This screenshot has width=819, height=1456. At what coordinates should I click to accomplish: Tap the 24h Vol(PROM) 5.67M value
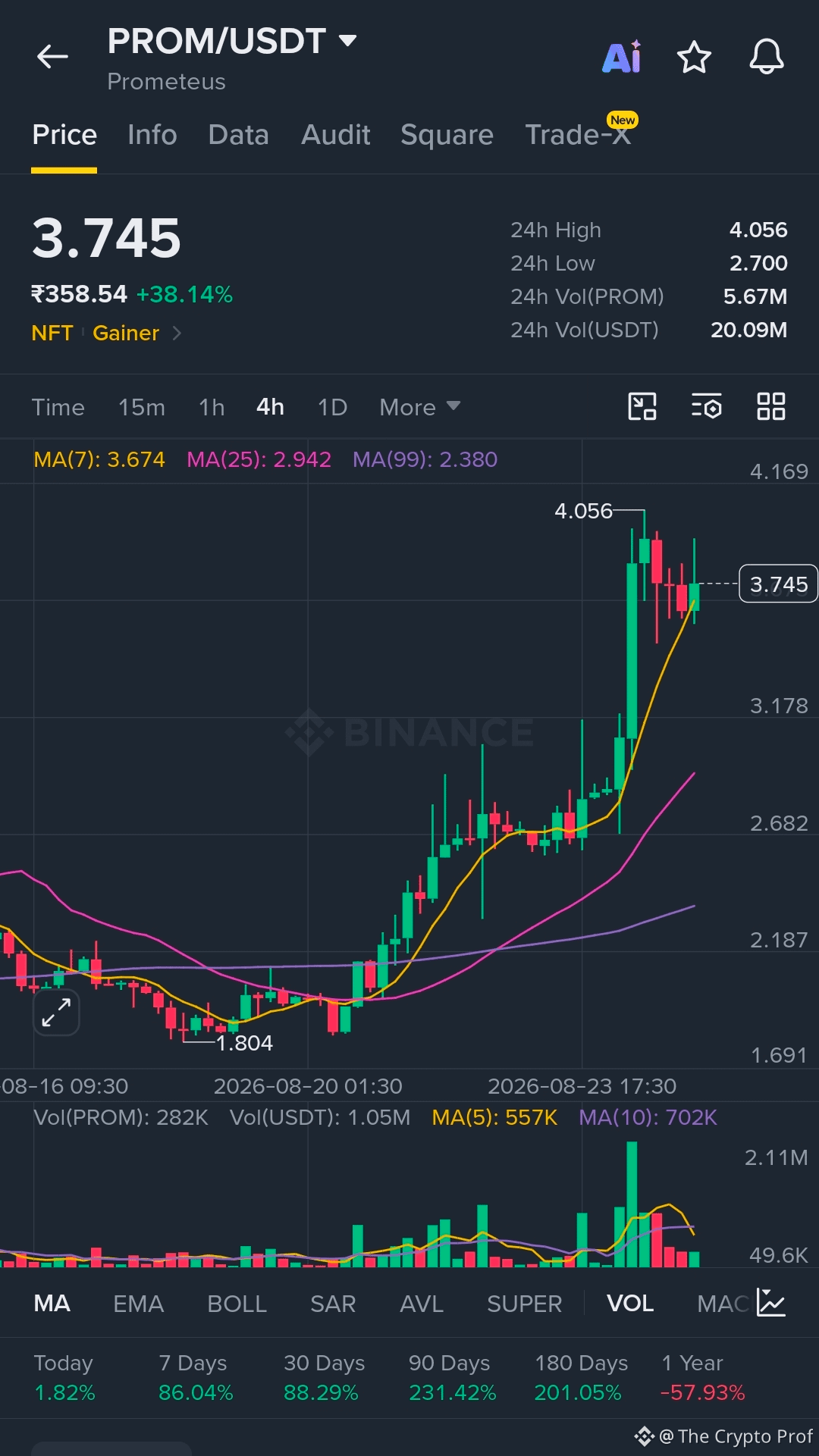[755, 296]
